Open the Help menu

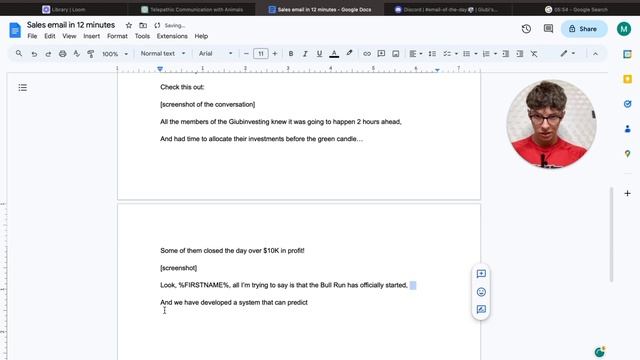pyautogui.click(x=201, y=36)
